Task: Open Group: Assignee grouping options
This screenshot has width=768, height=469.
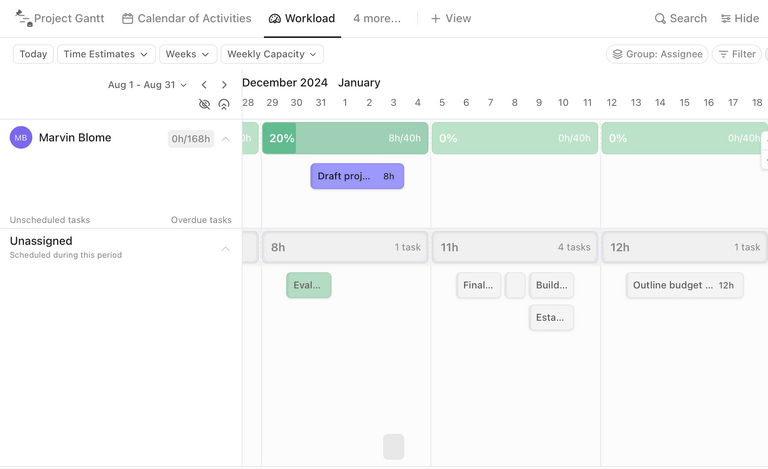Action: click(657, 54)
